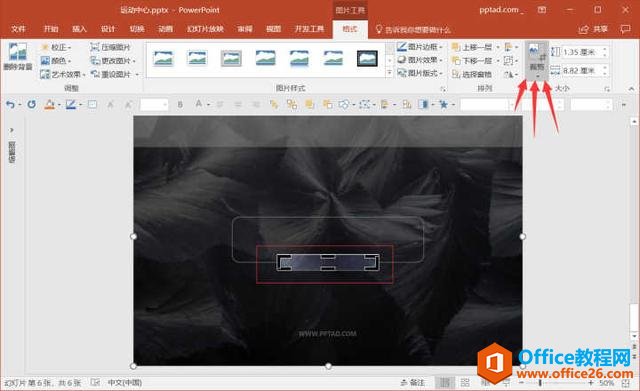The image size is (640, 391).
Task: Click the Rotate objects icon
Action: pyautogui.click(x=510, y=74)
